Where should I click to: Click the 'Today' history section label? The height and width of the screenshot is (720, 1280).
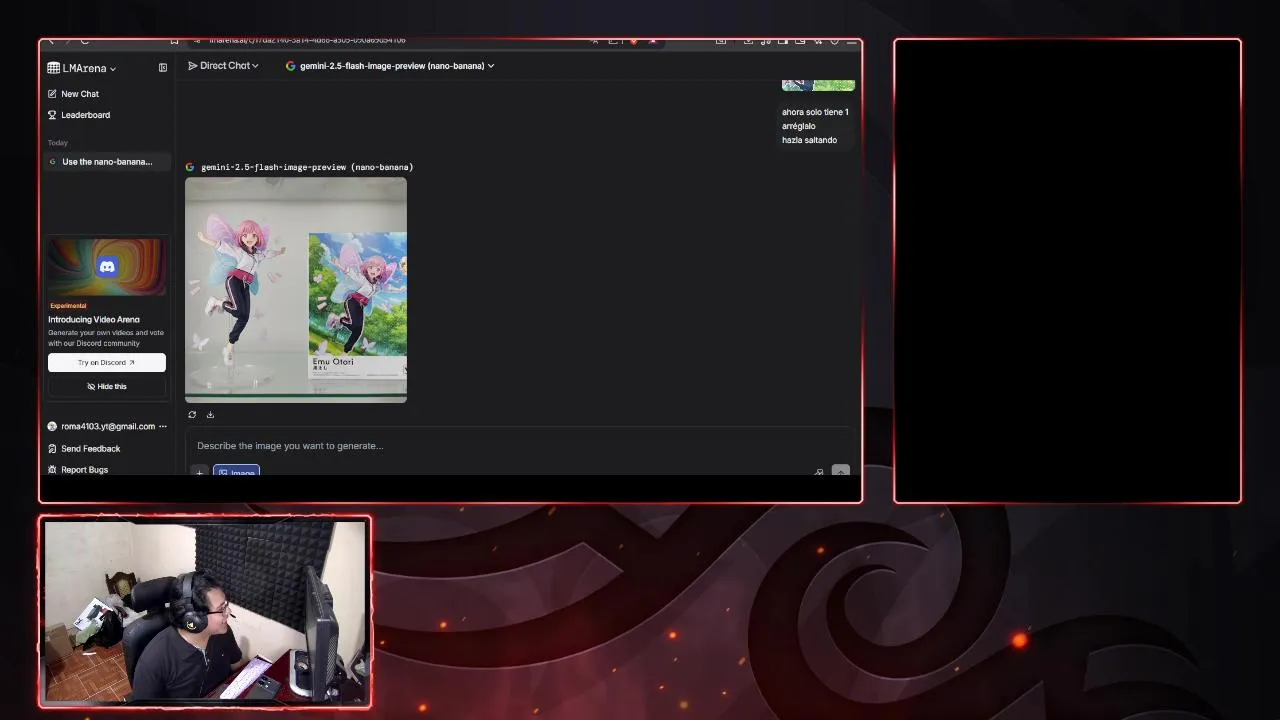click(x=58, y=143)
